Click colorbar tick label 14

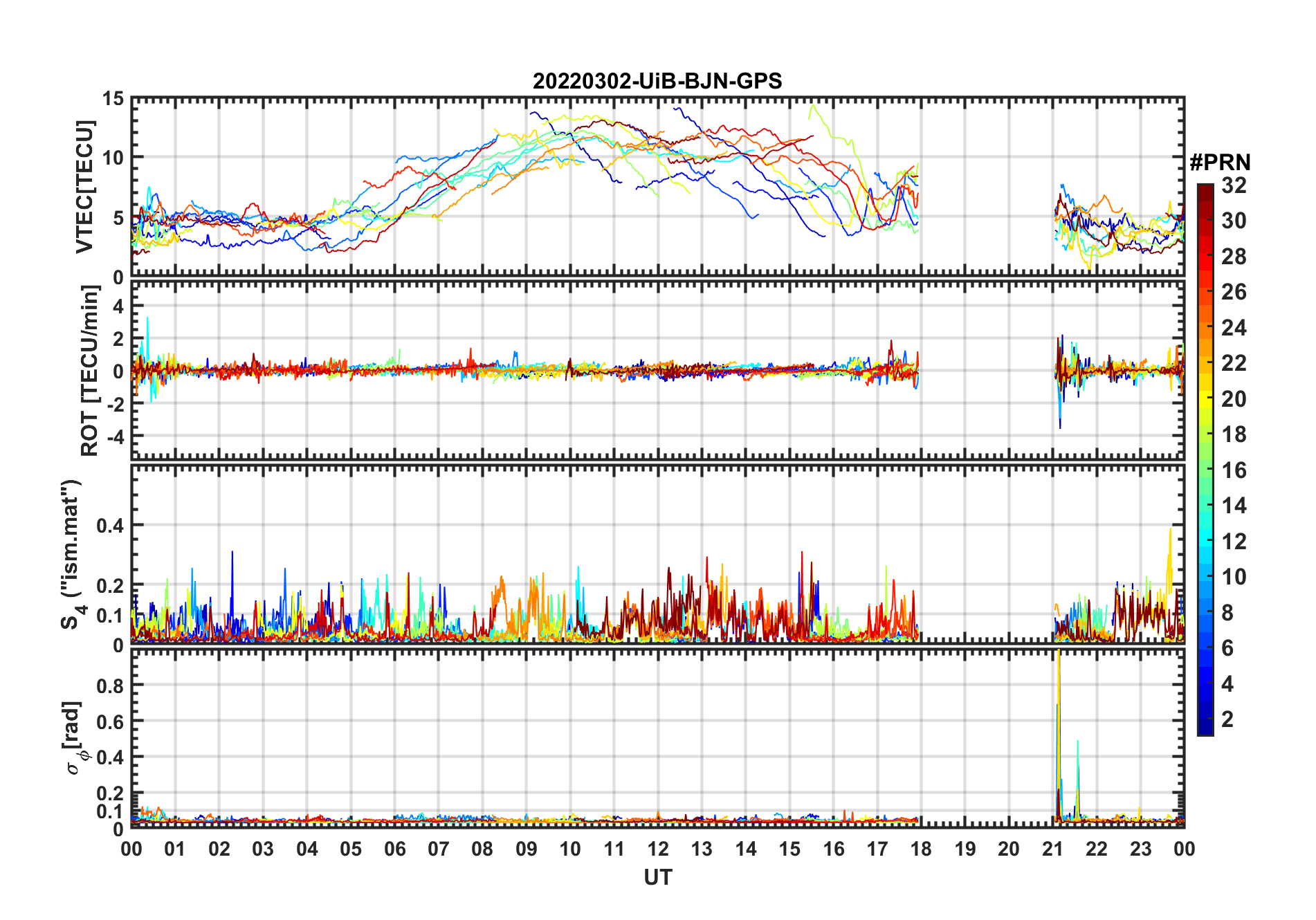[1234, 505]
